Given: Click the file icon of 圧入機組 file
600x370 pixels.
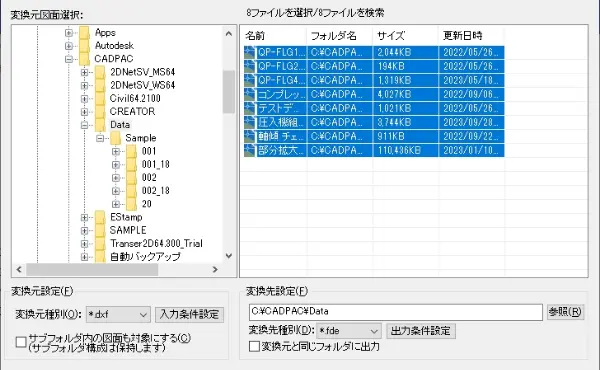Looking at the screenshot, I should pos(250,122).
